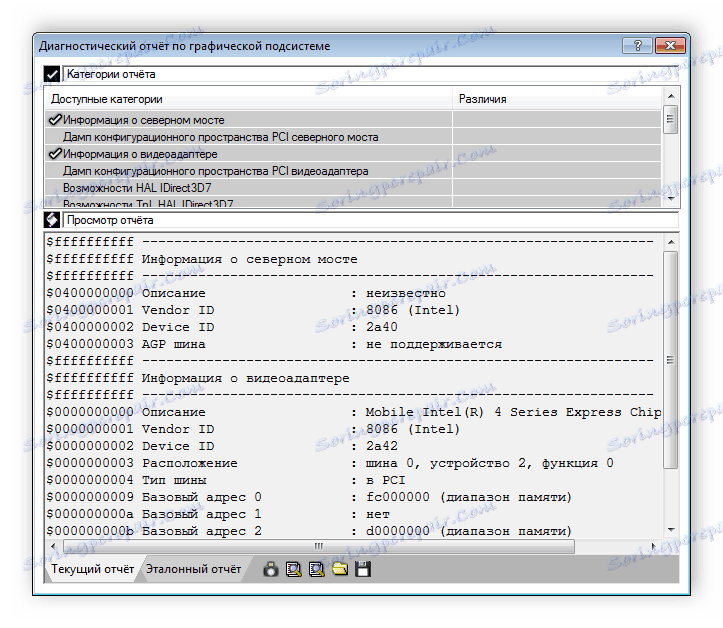Uncheck Информация о видеоадаптере category
The width and height of the screenshot is (723, 628).
(55, 154)
